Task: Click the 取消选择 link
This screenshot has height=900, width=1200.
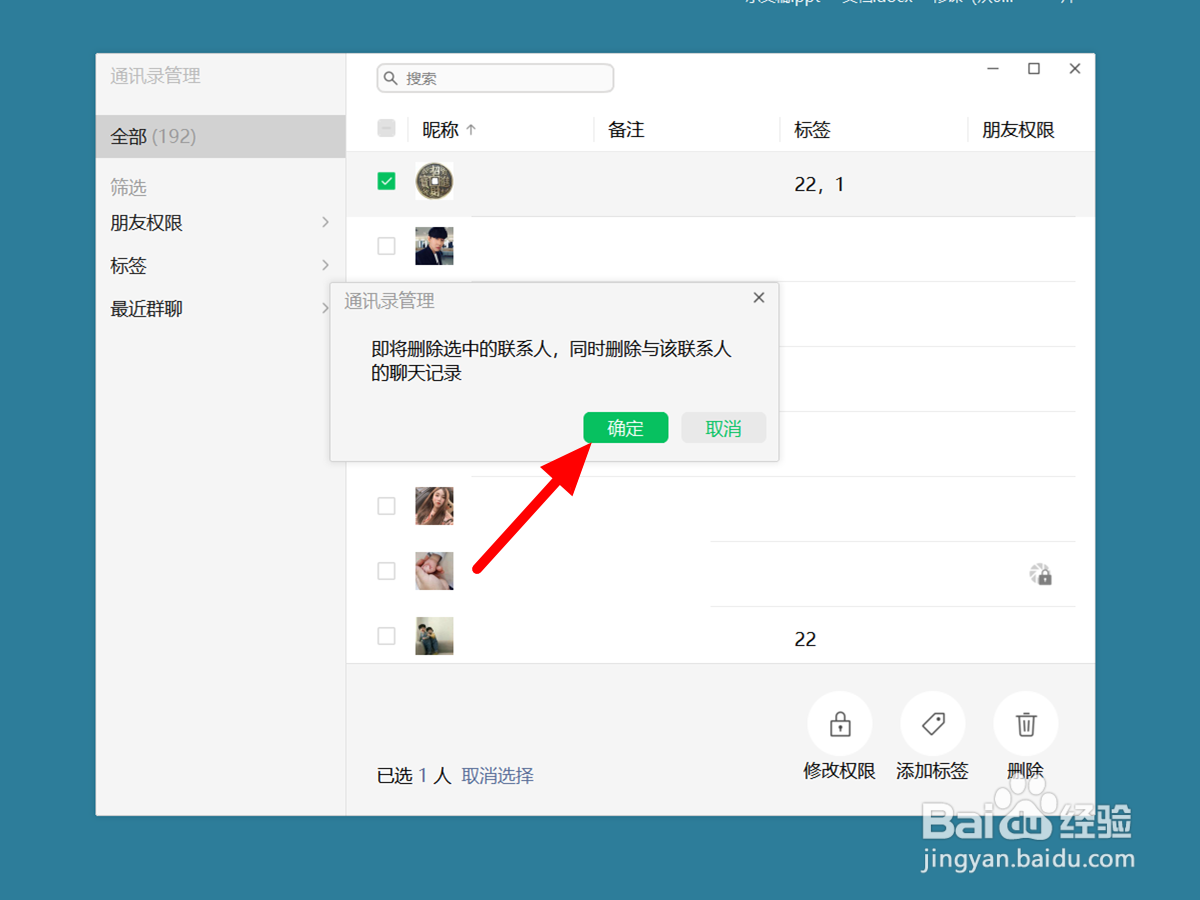Action: pyautogui.click(x=497, y=775)
